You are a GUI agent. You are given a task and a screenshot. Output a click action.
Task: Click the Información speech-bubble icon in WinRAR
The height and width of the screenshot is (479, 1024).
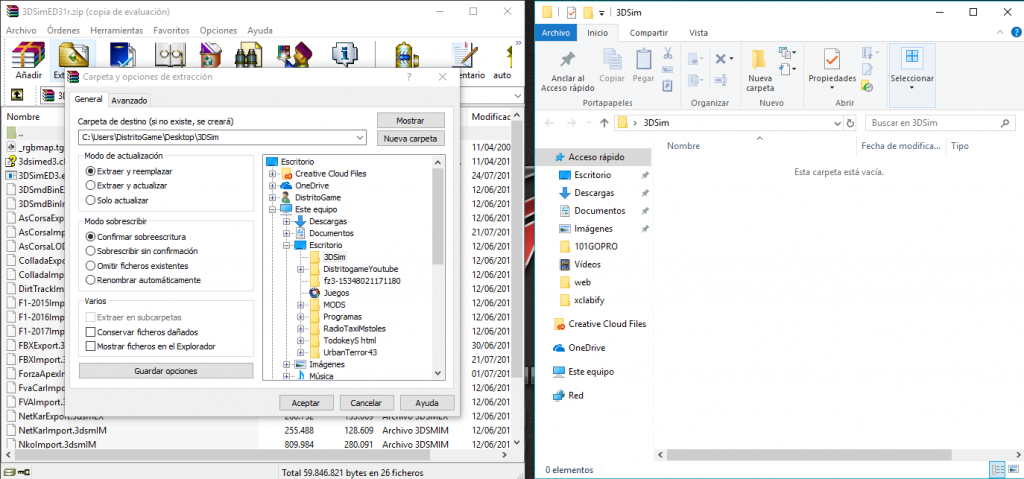344,56
